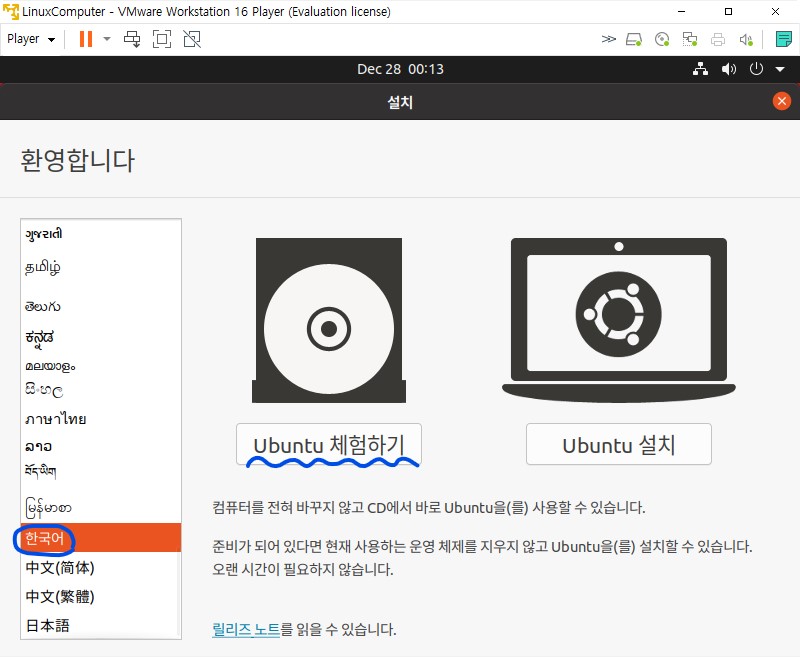Select the Kannada language entry ಕನ್ನಡ

[x=101, y=337]
